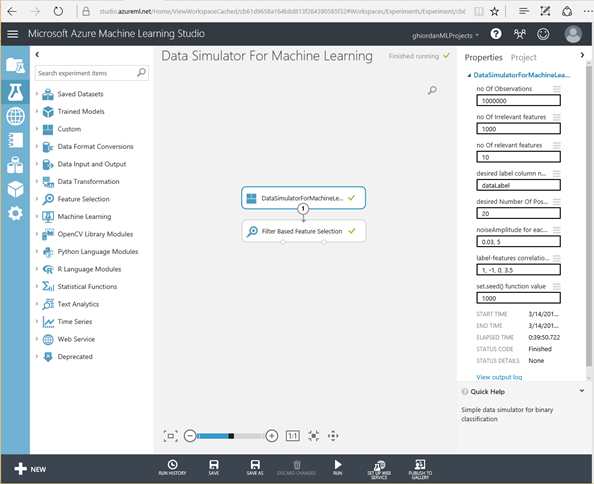Open the community people icon in header
This screenshot has width=594, height=484.
[x=520, y=34]
